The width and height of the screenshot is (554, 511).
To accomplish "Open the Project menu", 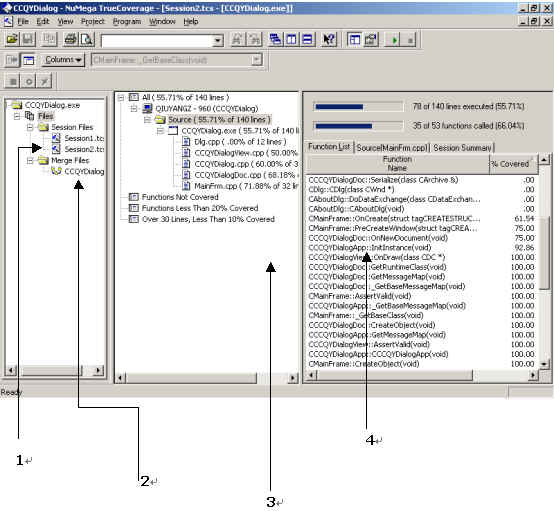I will [x=93, y=22].
